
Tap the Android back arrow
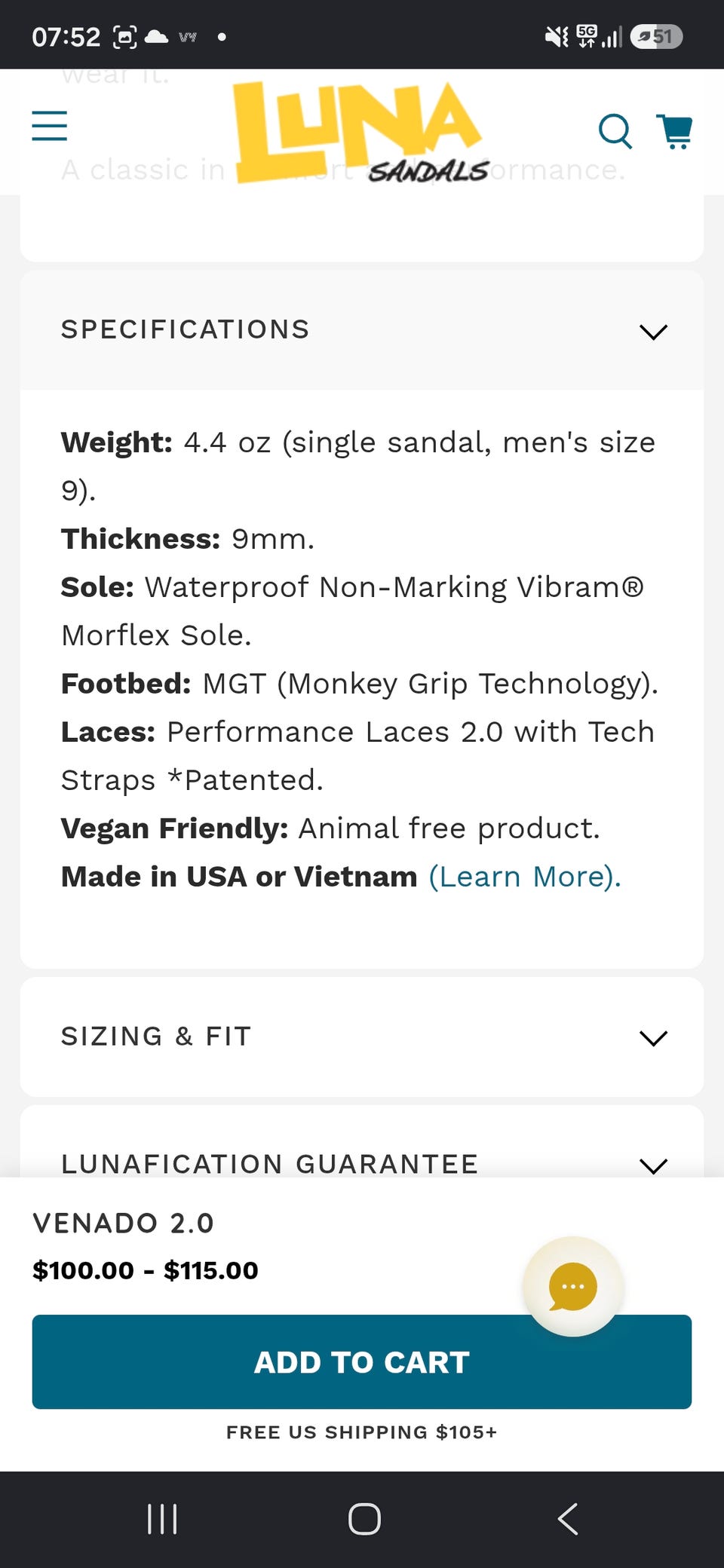568,1519
